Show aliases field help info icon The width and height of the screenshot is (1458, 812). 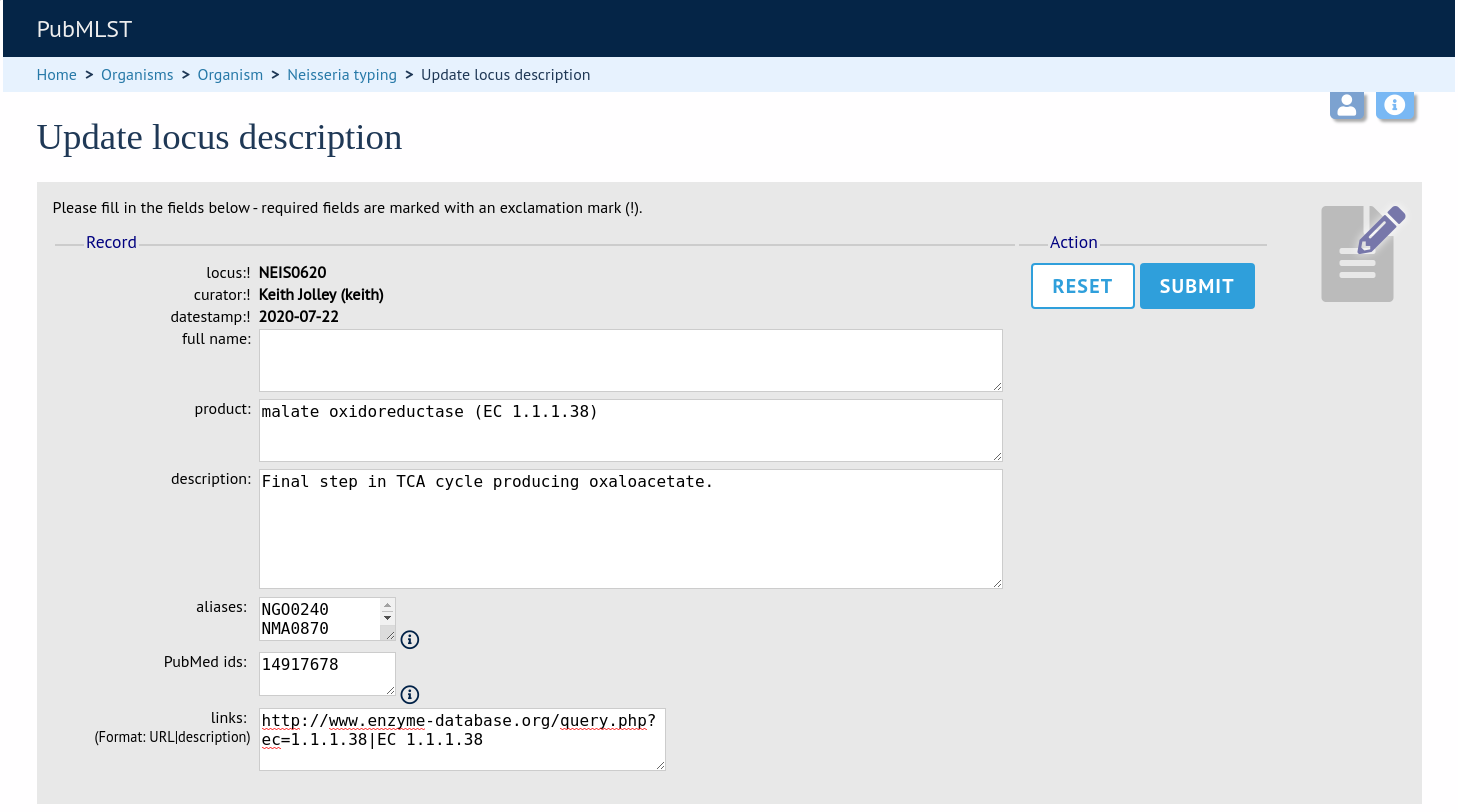coord(410,640)
